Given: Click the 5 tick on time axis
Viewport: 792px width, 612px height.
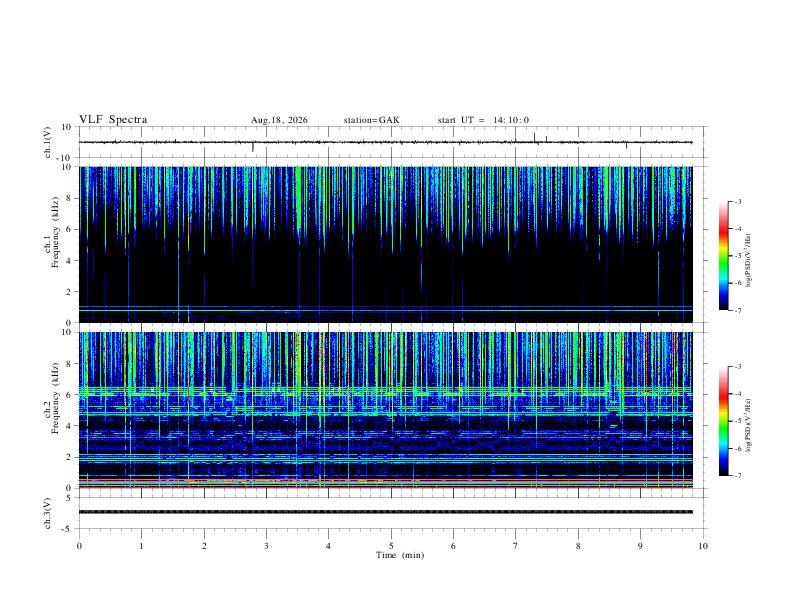Looking at the screenshot, I should tap(391, 546).
